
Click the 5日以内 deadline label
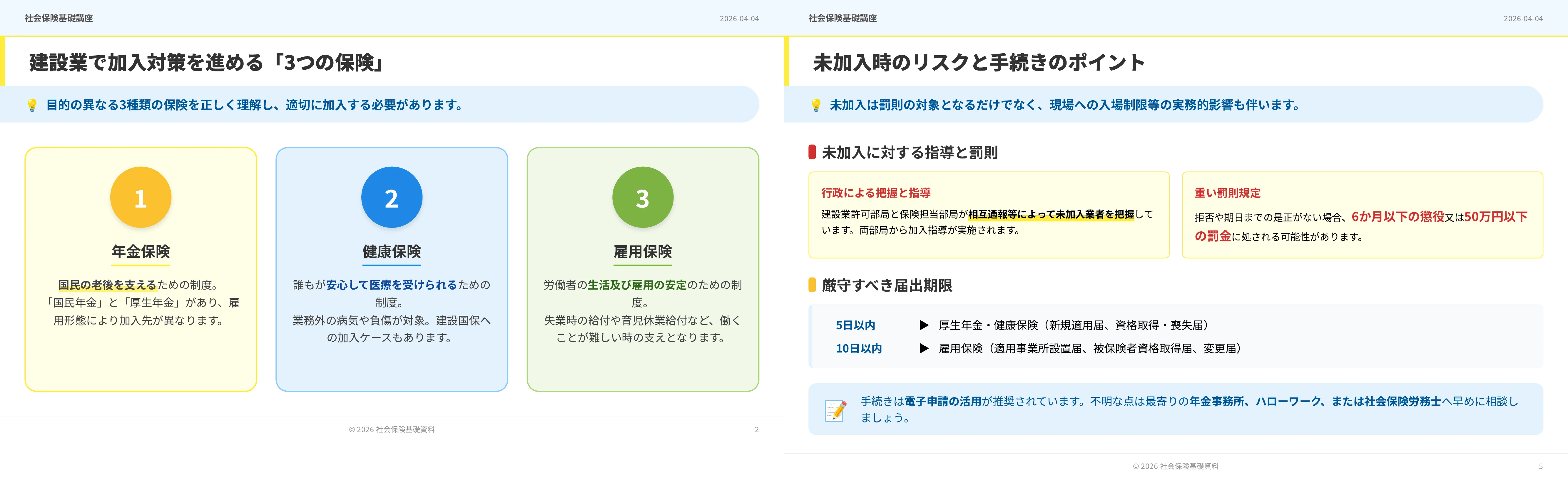[x=855, y=325]
